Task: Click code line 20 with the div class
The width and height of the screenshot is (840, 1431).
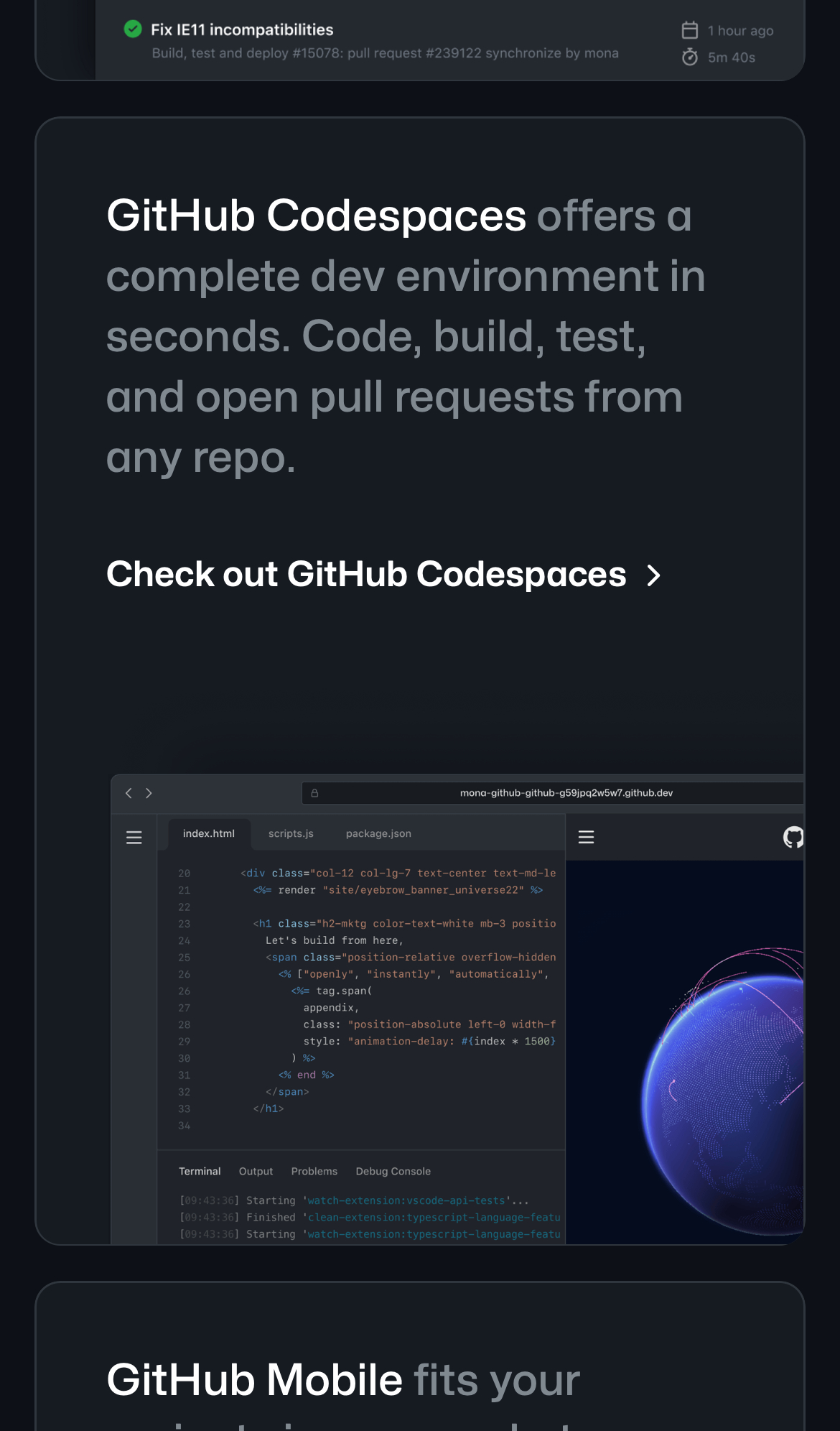Action: click(x=398, y=874)
